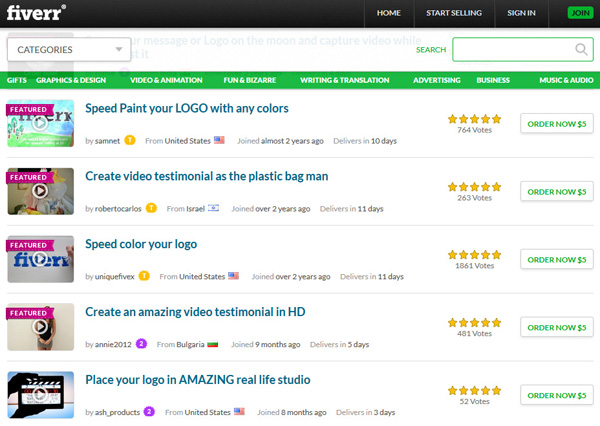Order the Speed Paint your LOGO gig
The image size is (600, 426).
(x=557, y=124)
